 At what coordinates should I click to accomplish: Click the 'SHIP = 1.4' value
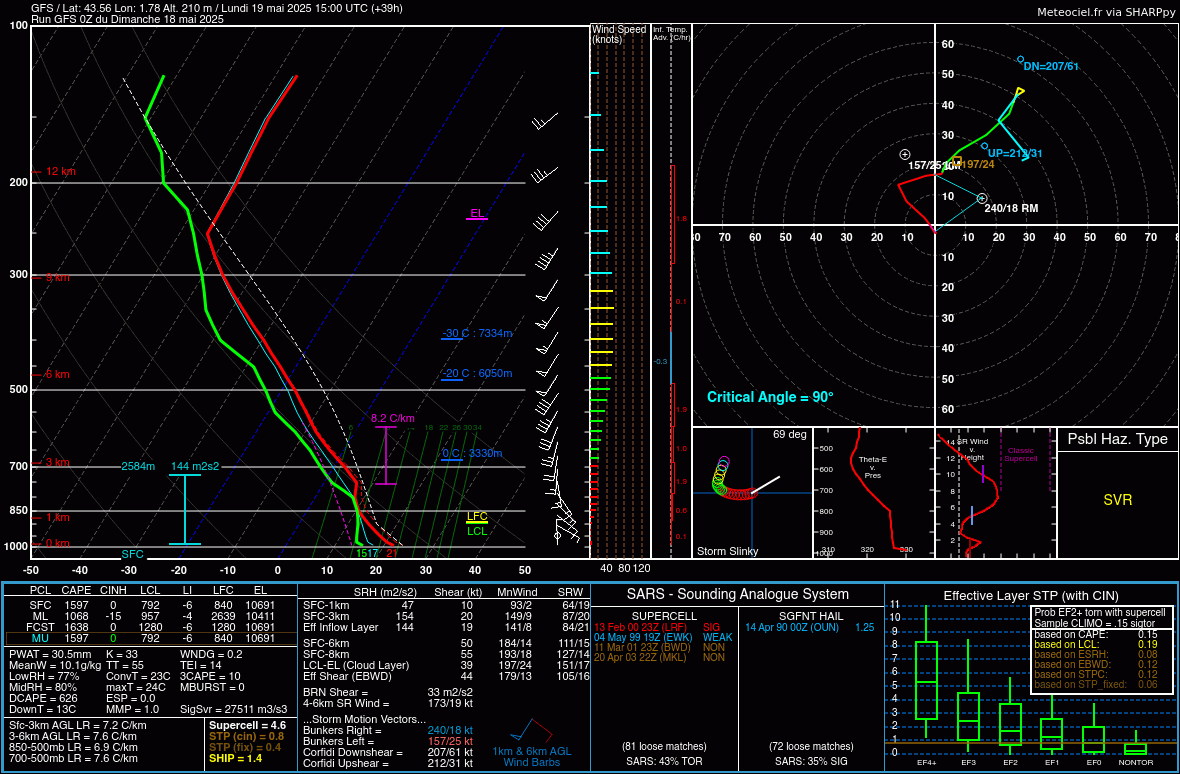click(x=235, y=758)
